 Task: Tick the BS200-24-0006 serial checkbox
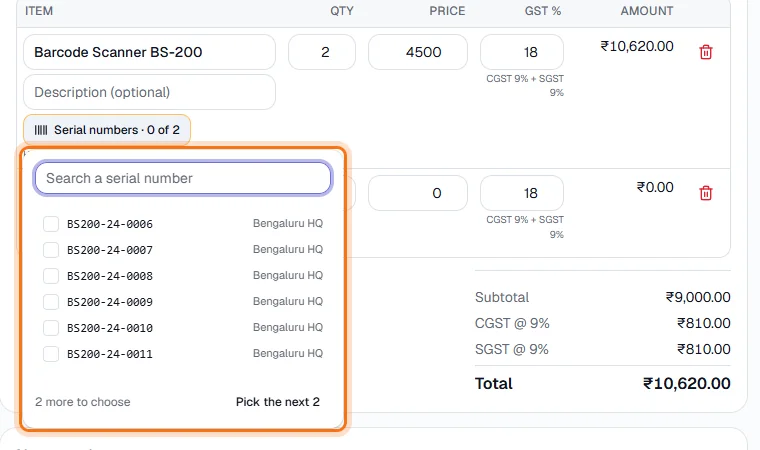pos(51,224)
